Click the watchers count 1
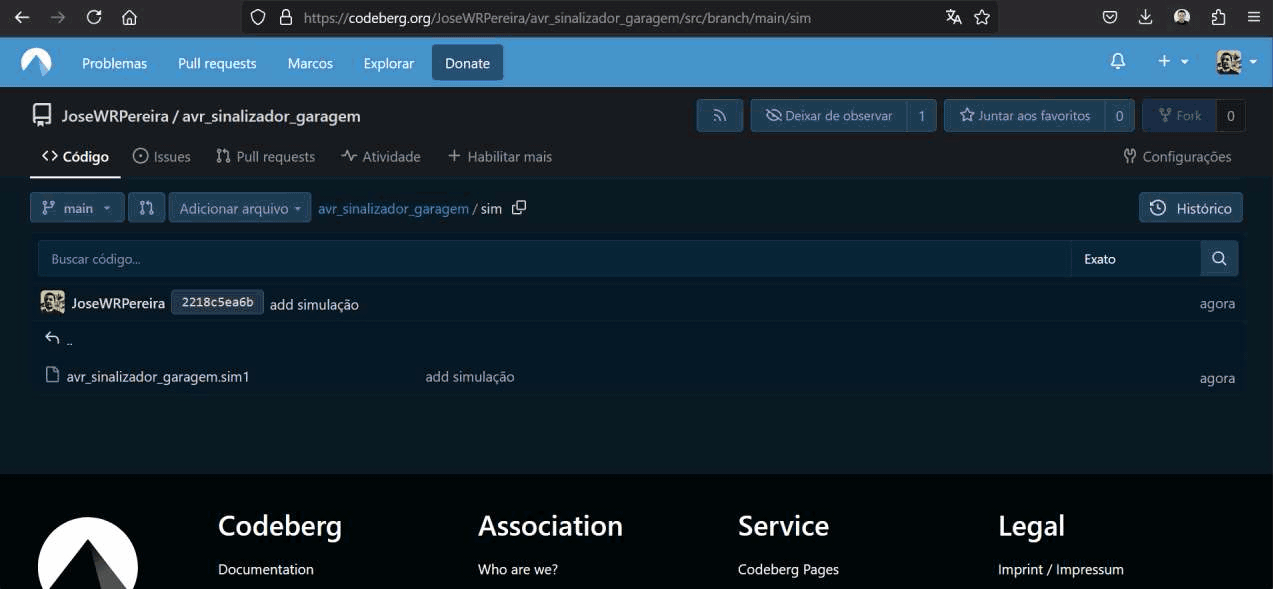Image resolution: width=1273 pixels, height=589 pixels. pyautogui.click(x=922, y=116)
